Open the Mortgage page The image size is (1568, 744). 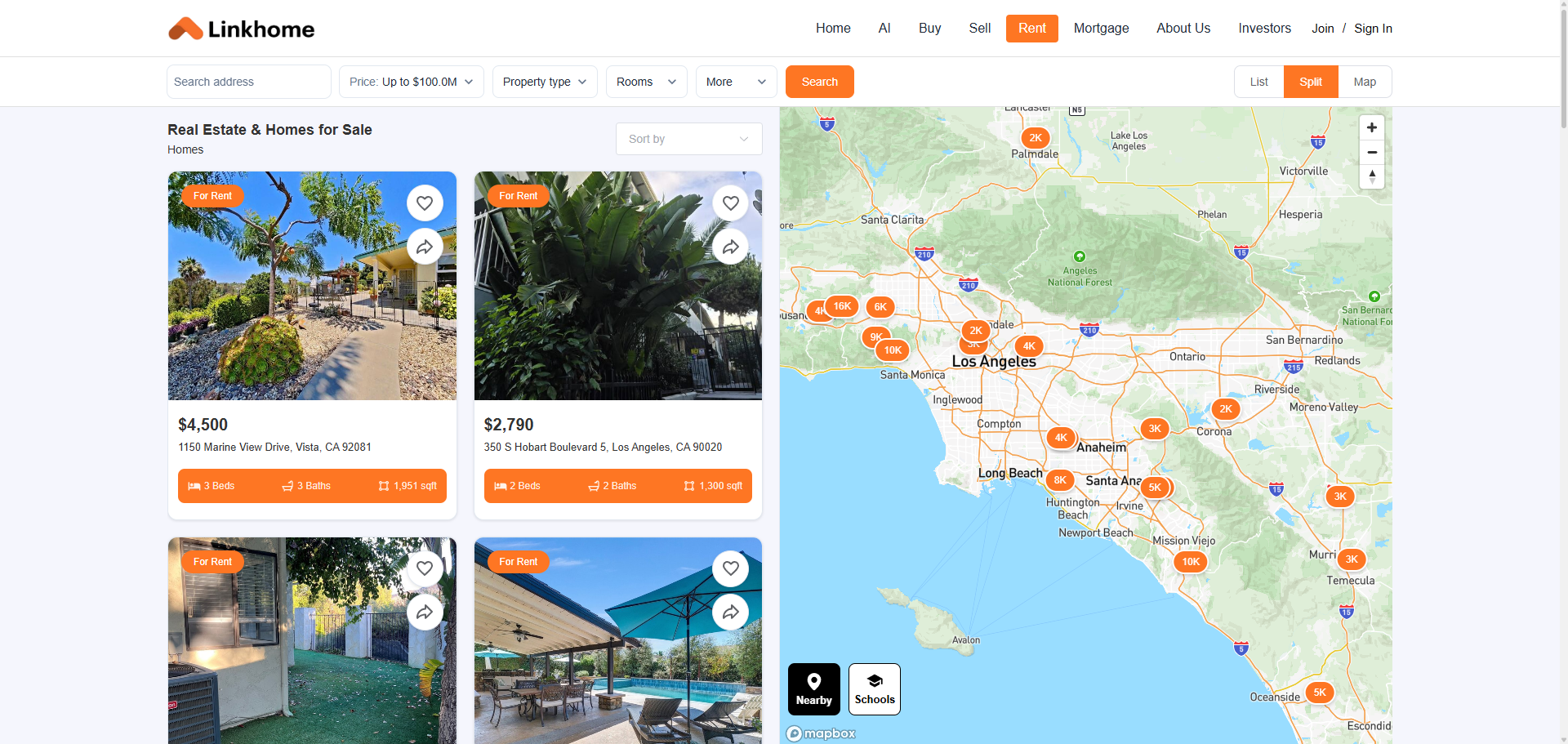point(1101,29)
